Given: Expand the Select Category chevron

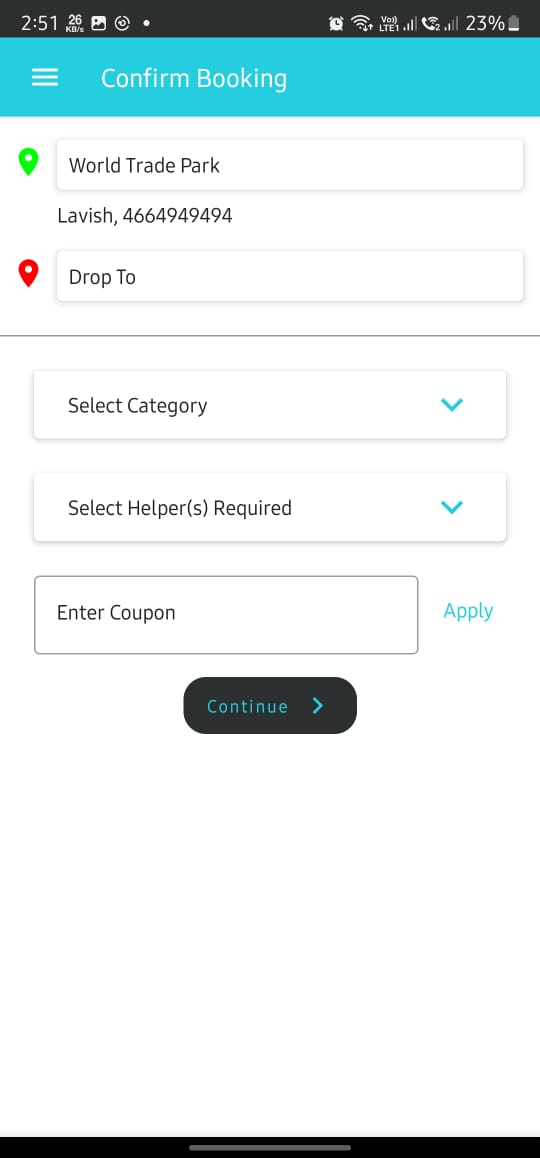Looking at the screenshot, I should pyautogui.click(x=451, y=405).
